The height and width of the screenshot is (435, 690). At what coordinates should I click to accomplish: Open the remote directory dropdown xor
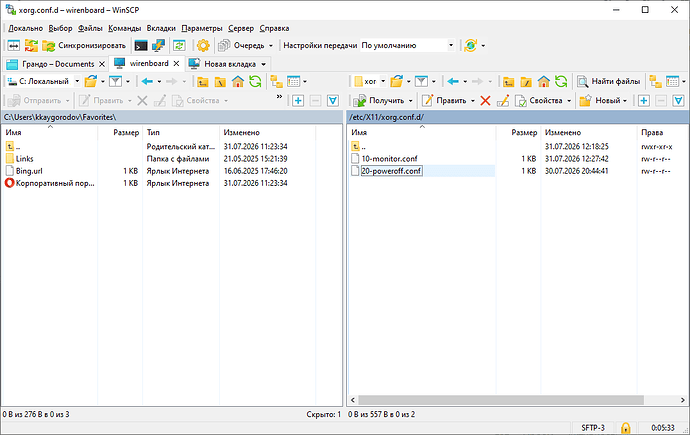tap(370, 81)
